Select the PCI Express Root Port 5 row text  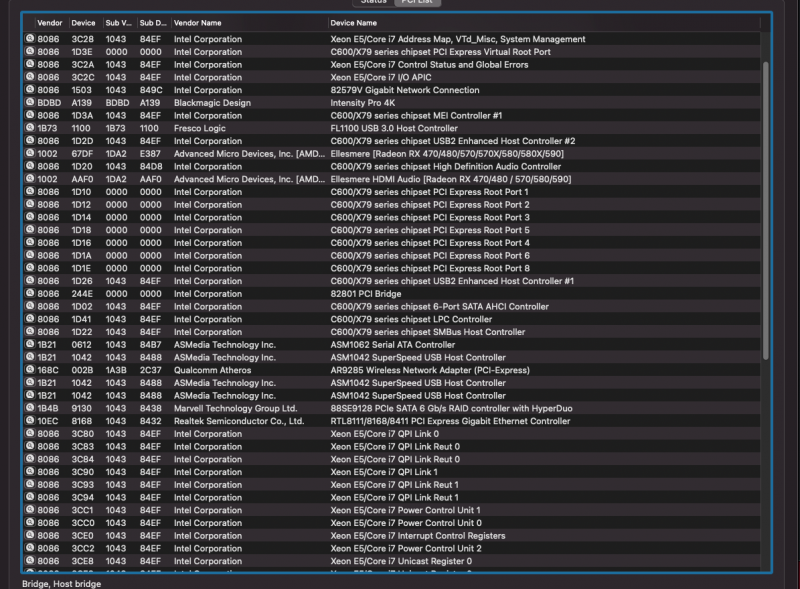[x=430, y=230]
